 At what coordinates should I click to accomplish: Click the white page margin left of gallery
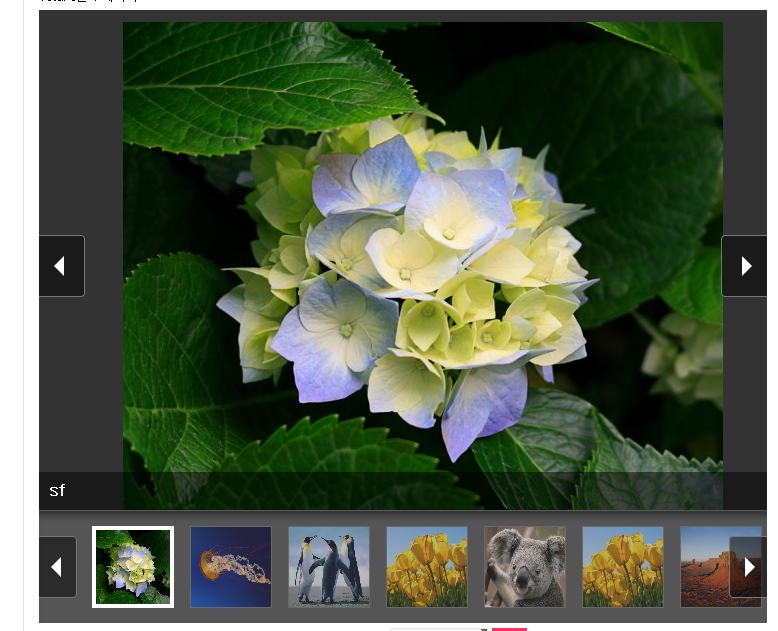click(12, 300)
